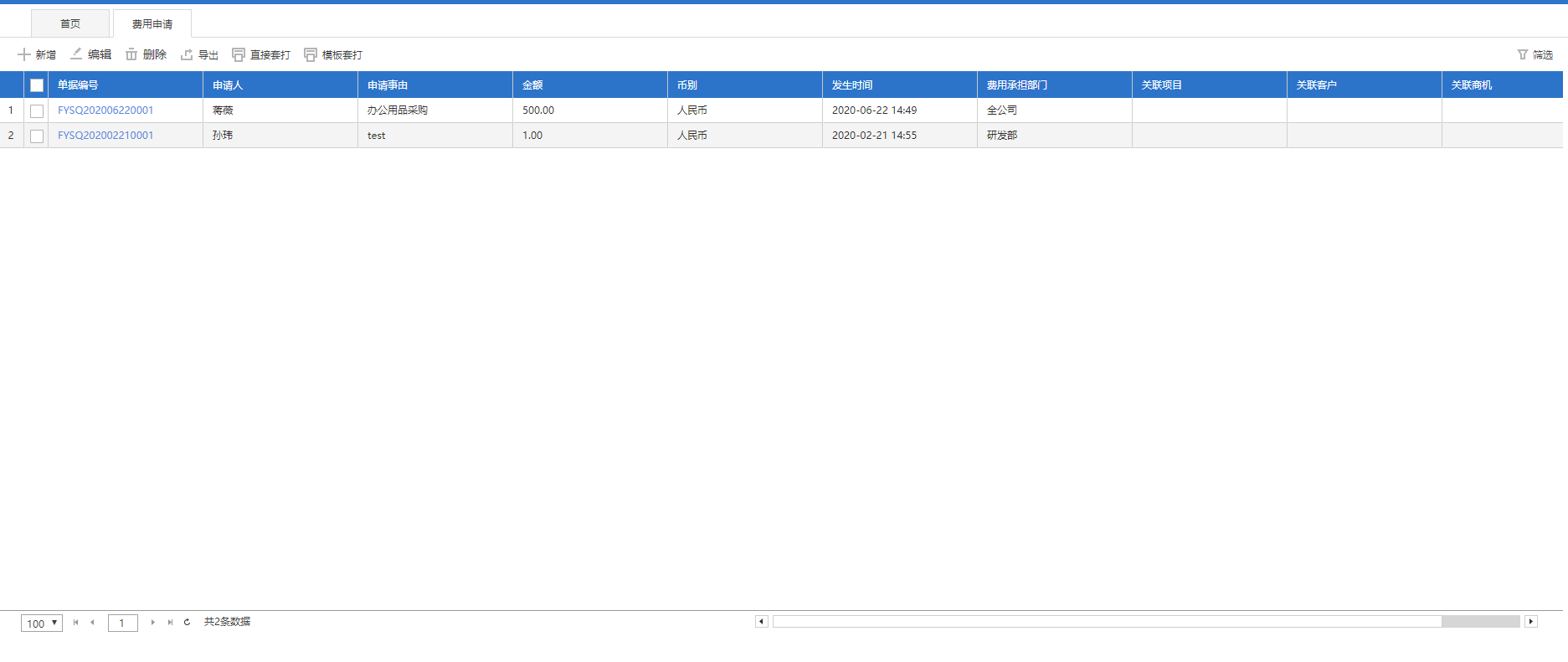Image resolution: width=1568 pixels, height=662 pixels.
Task: Click the 新增 plus icon to add record
Action: [24, 54]
